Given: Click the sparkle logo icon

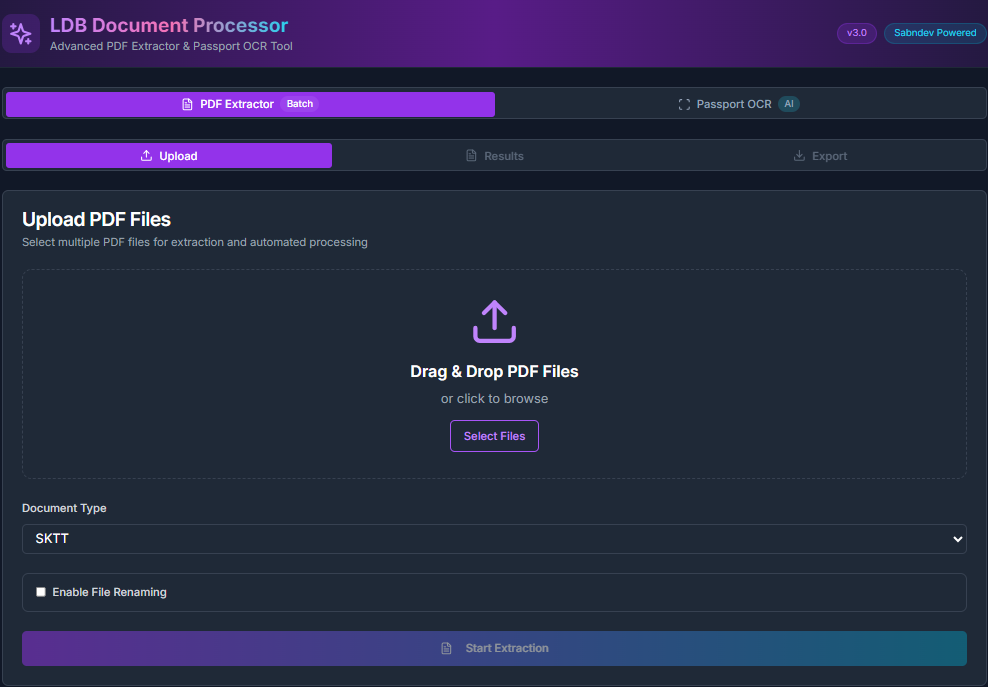Looking at the screenshot, I should pos(21,33).
